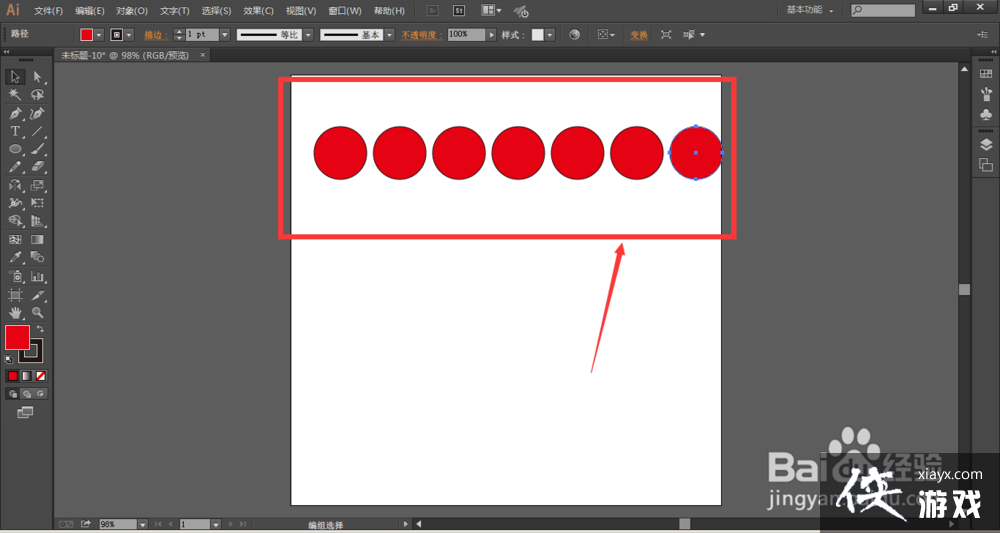Open variable width profile 等比 dropdown
Image resolution: width=1000 pixels, height=533 pixels.
pyautogui.click(x=308, y=35)
